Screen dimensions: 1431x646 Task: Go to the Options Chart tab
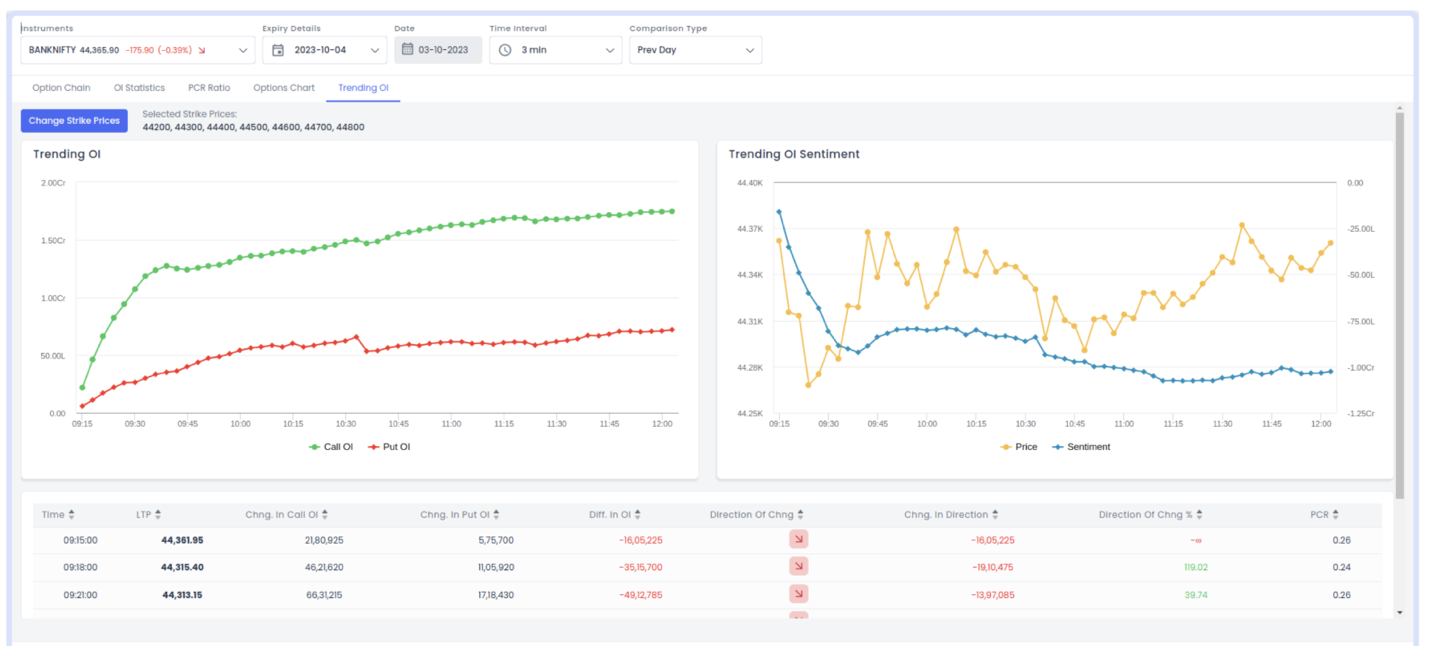284,88
